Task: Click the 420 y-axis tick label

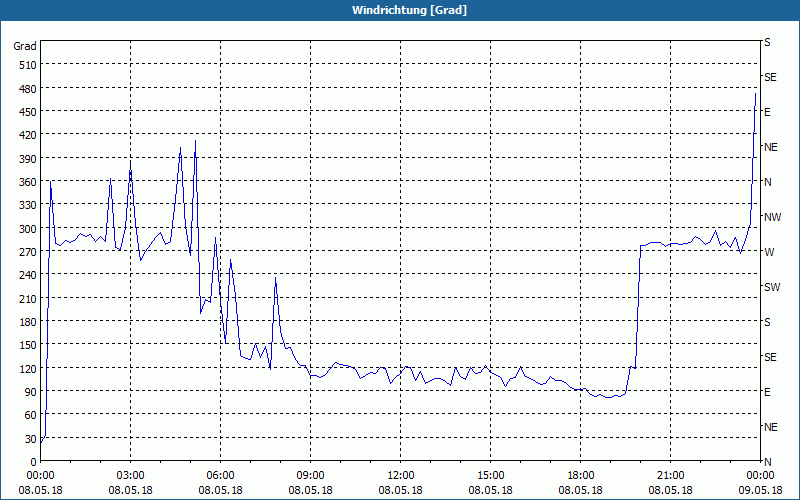Action: click(x=28, y=135)
